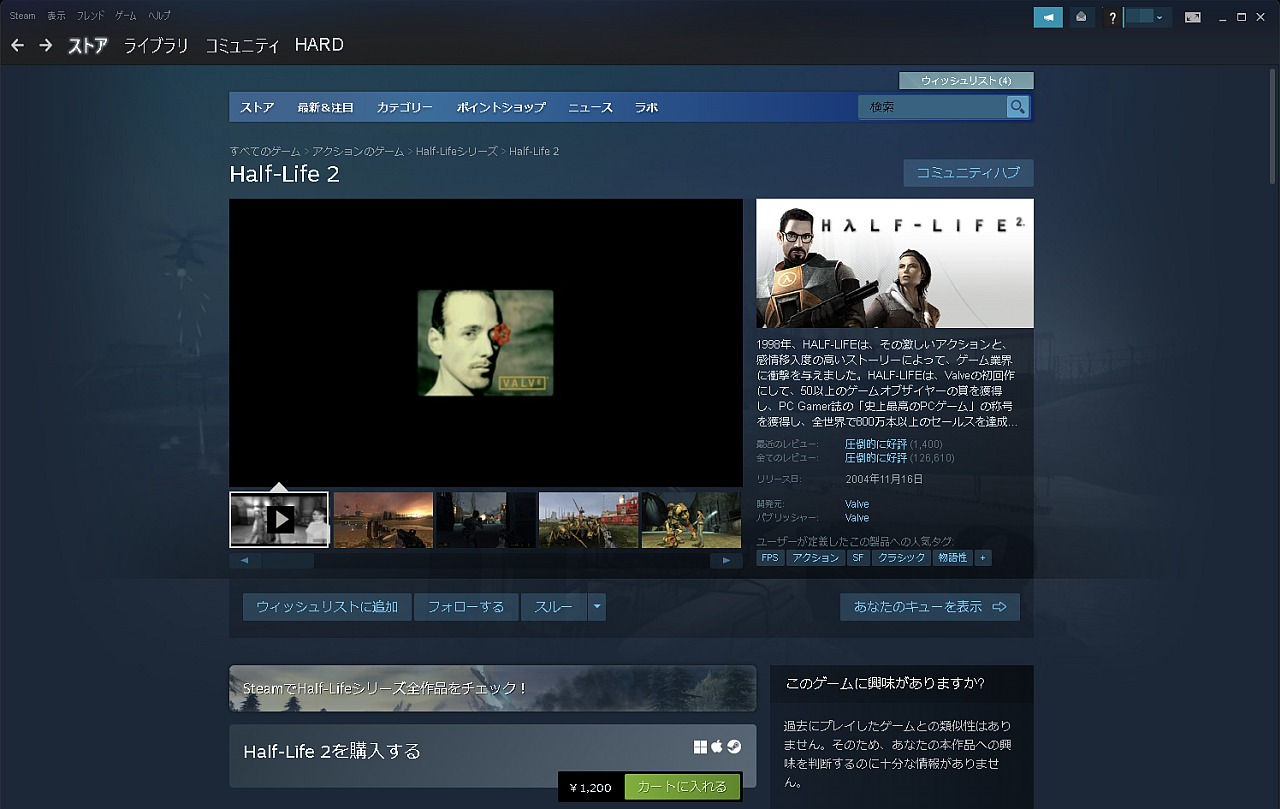The height and width of the screenshot is (809, 1280).
Task: Open the ゲーム menu
Action: pyautogui.click(x=126, y=16)
